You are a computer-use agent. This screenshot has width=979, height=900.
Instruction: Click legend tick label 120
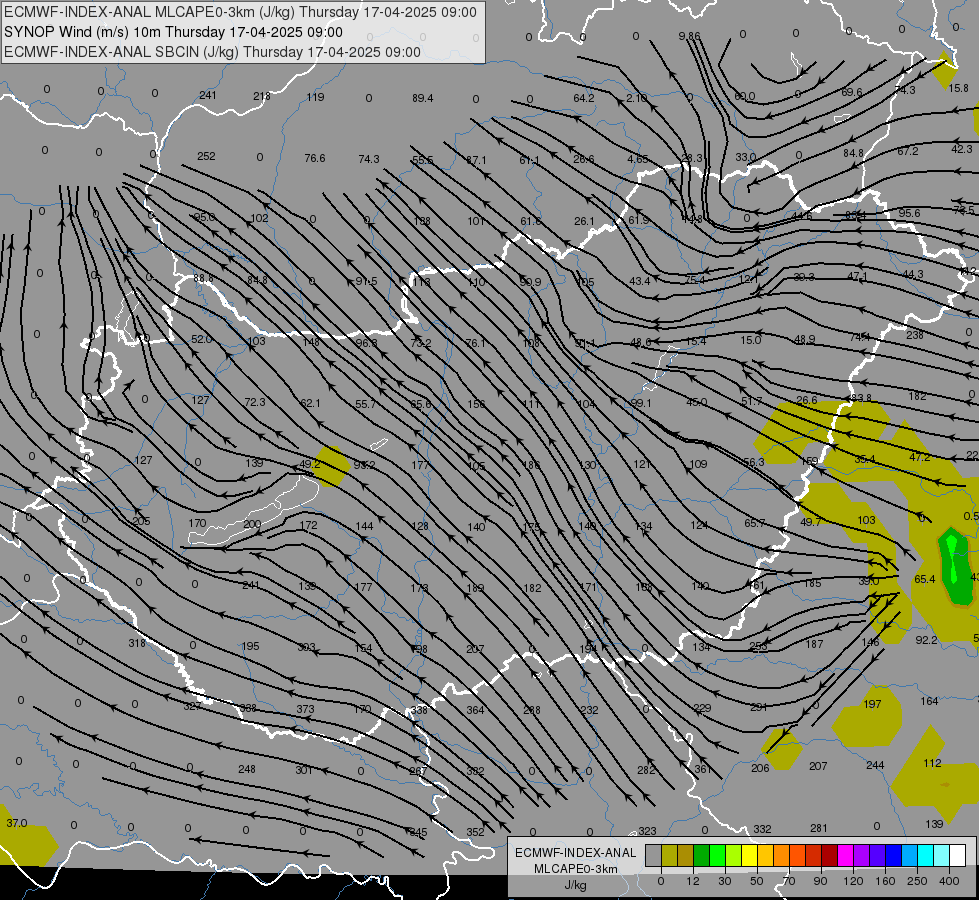coord(853,881)
